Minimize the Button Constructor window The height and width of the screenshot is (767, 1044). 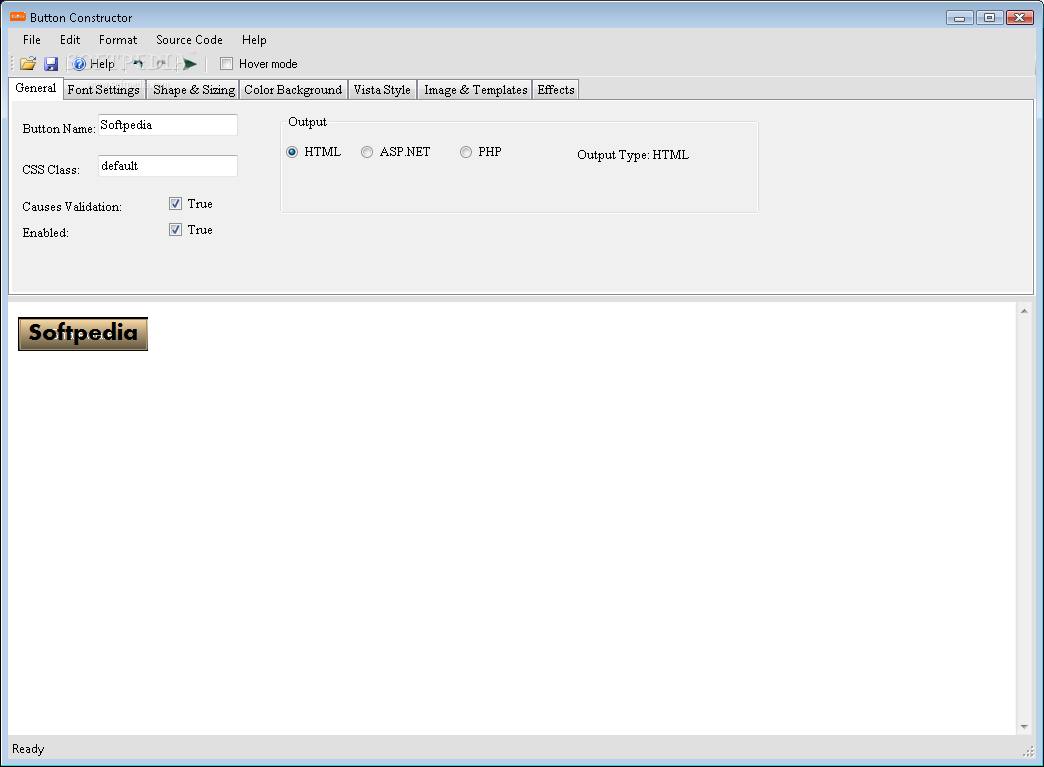click(959, 18)
